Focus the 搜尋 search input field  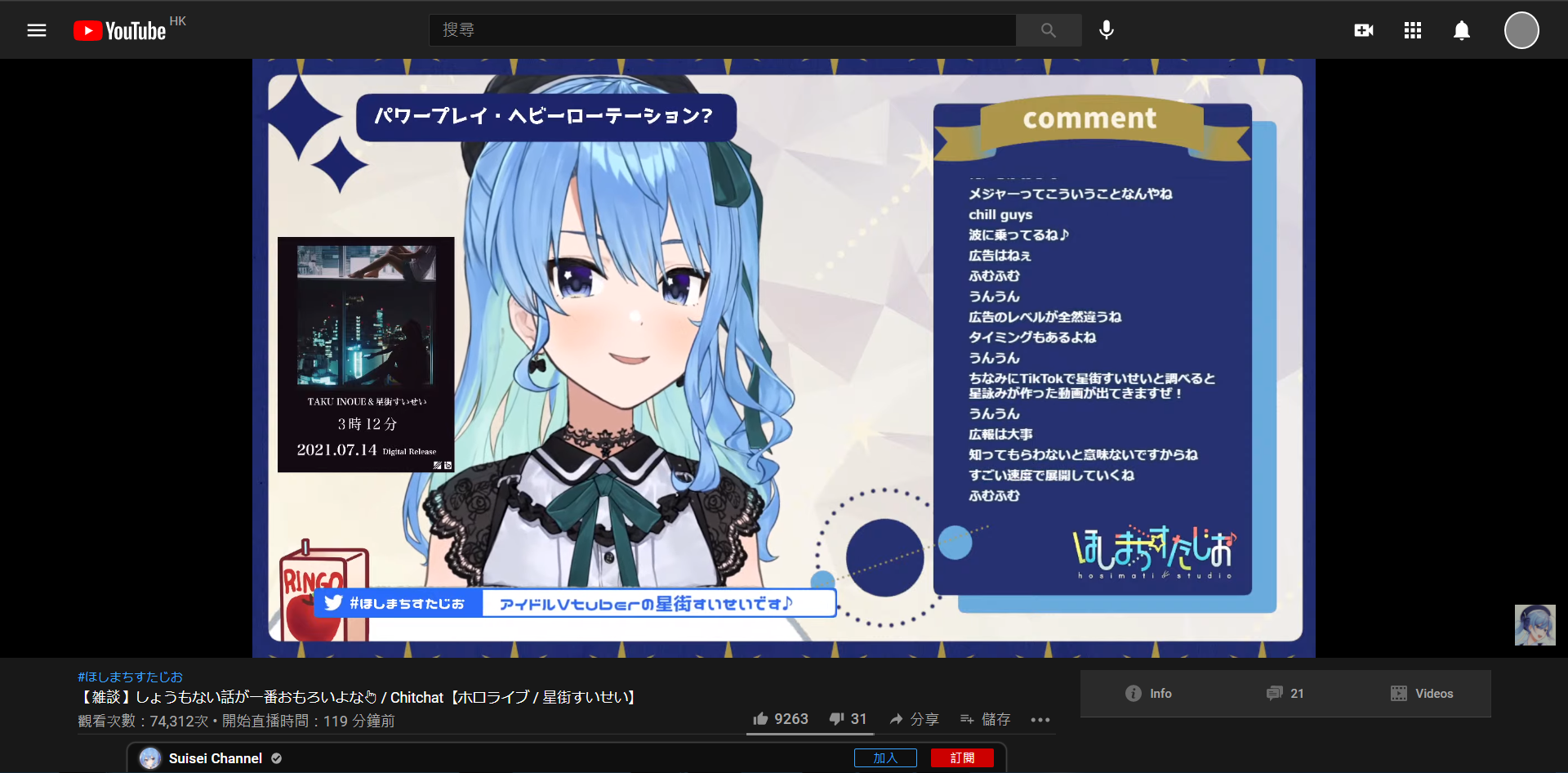[722, 30]
